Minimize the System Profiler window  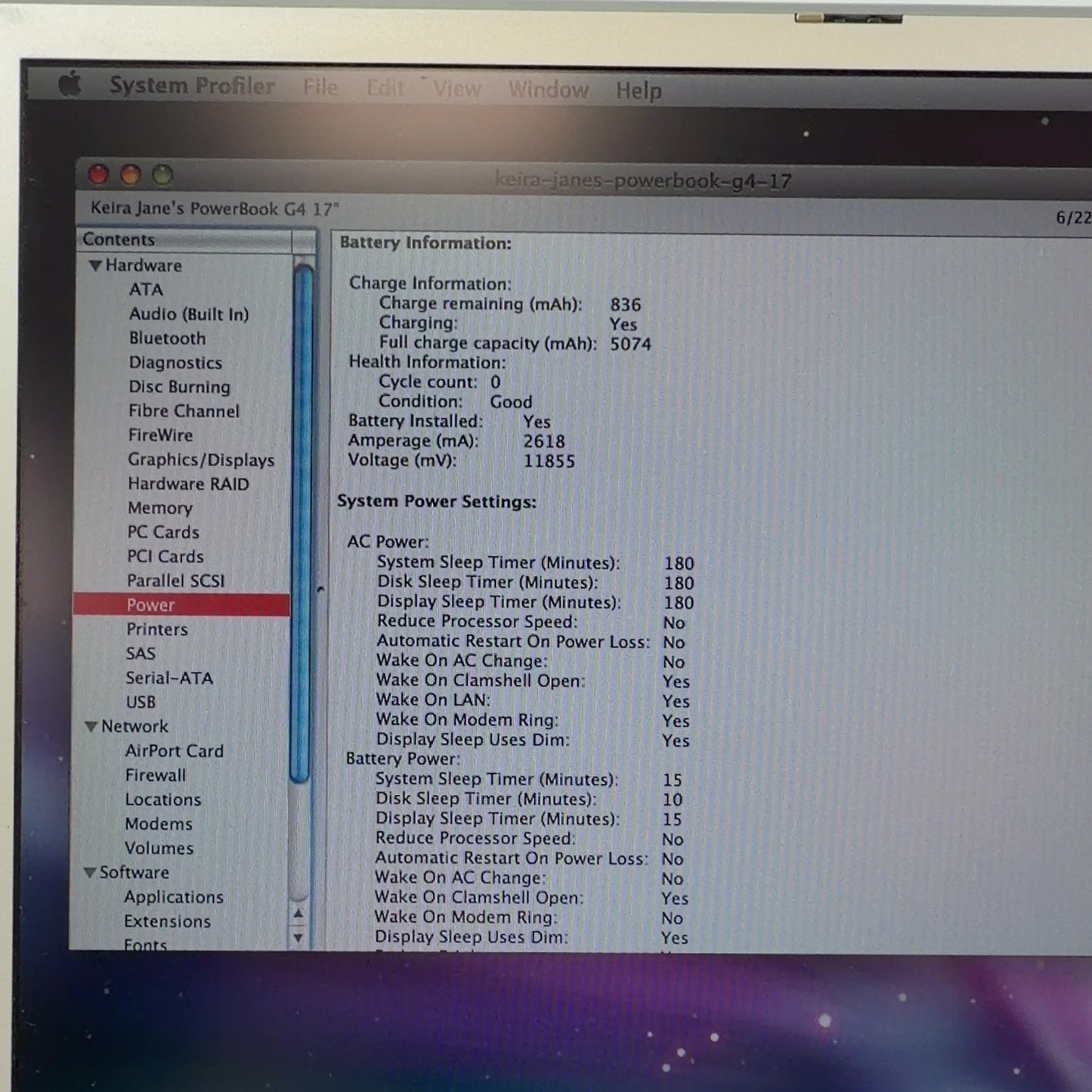[x=131, y=175]
